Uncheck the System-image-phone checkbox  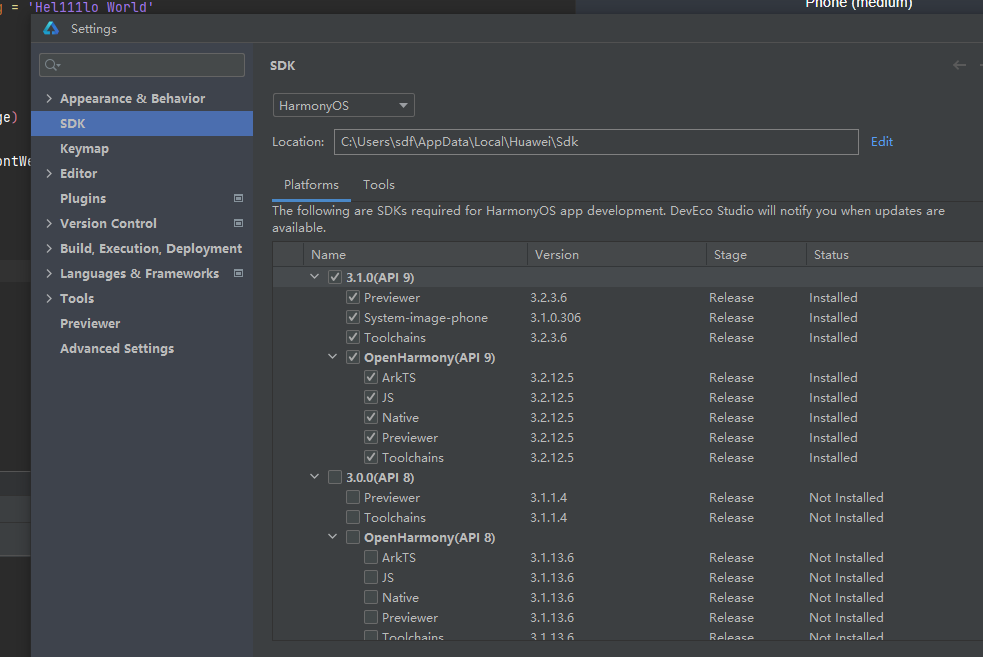coord(353,317)
